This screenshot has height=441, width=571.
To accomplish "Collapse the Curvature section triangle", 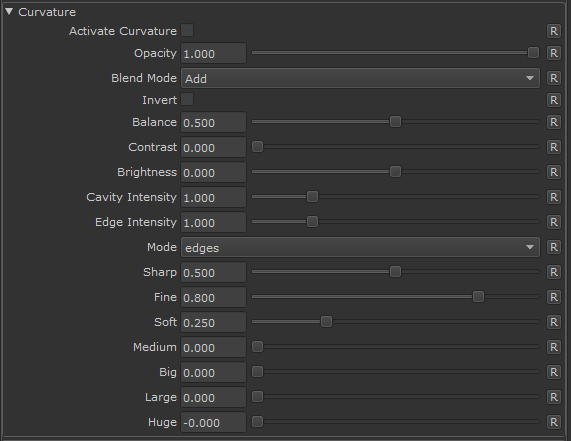I will point(9,12).
